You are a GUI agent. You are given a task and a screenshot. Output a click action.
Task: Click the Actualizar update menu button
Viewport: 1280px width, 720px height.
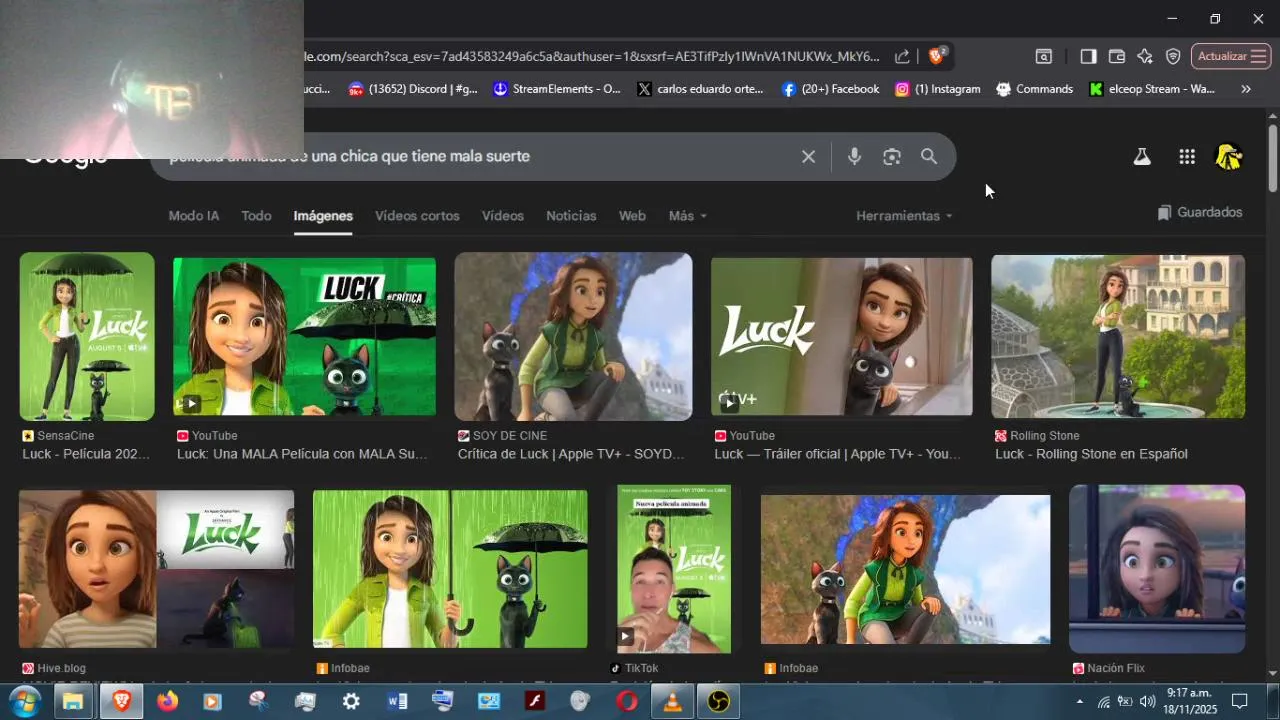(x=1231, y=57)
